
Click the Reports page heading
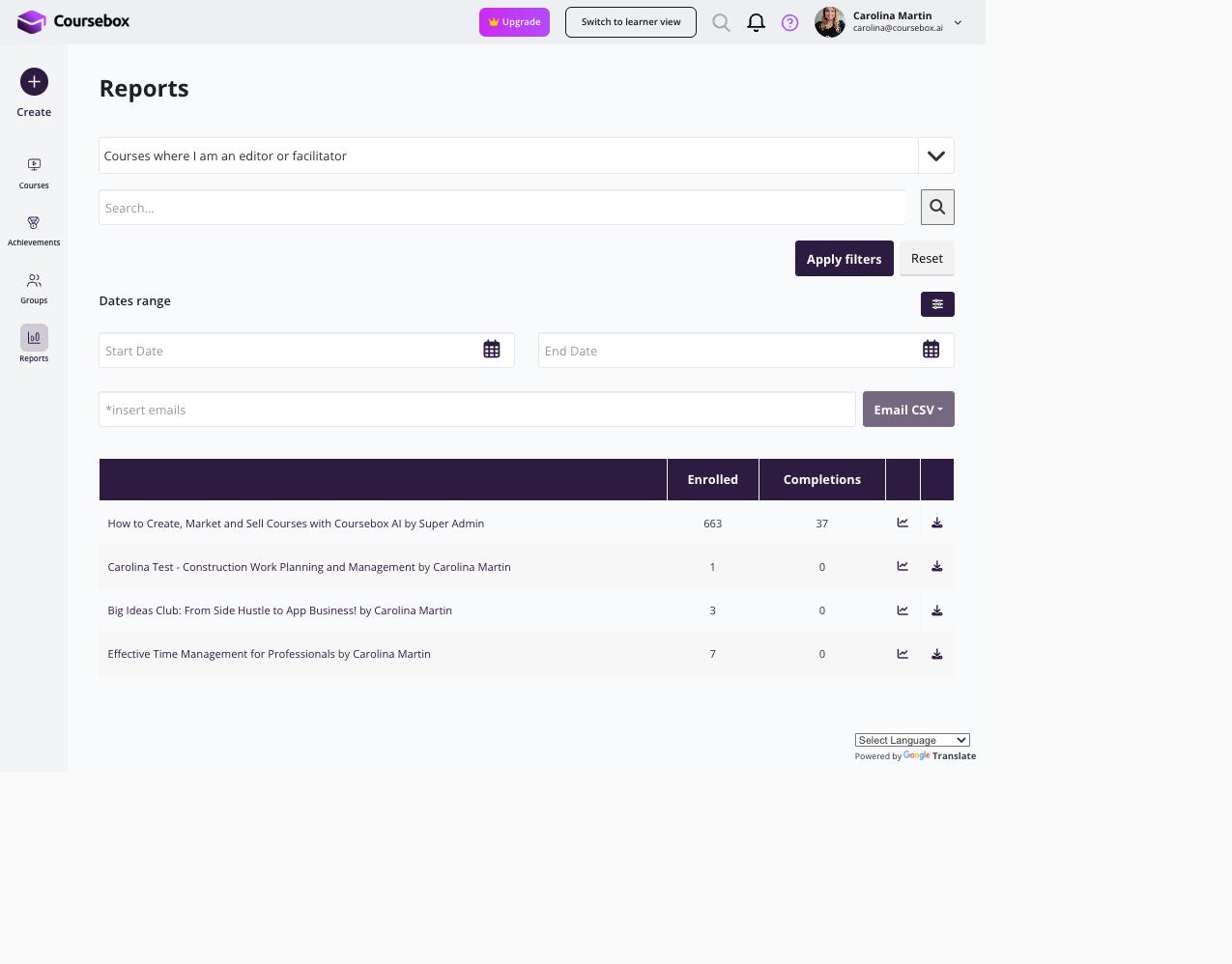pos(144,88)
